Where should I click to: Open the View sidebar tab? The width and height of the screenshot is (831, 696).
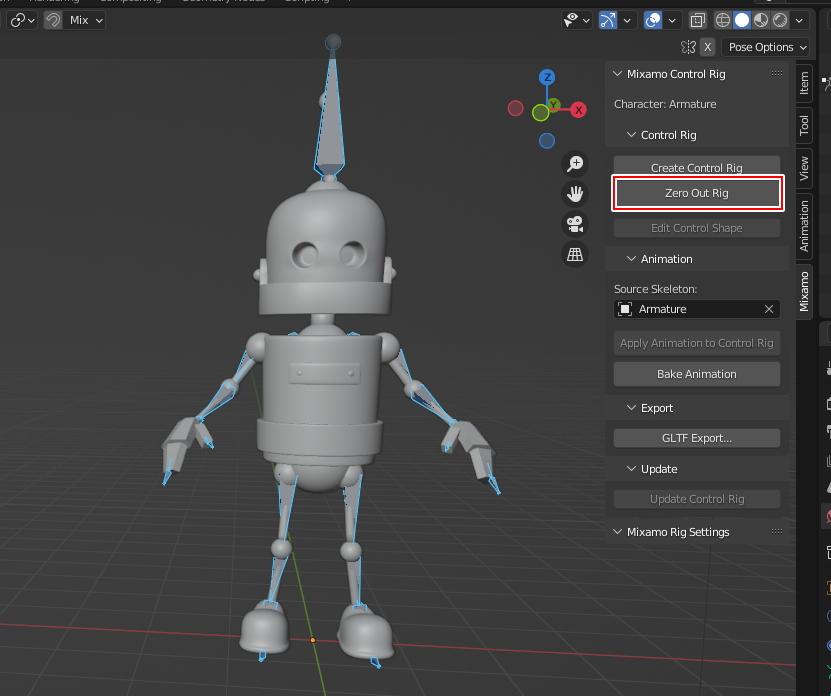(x=804, y=167)
